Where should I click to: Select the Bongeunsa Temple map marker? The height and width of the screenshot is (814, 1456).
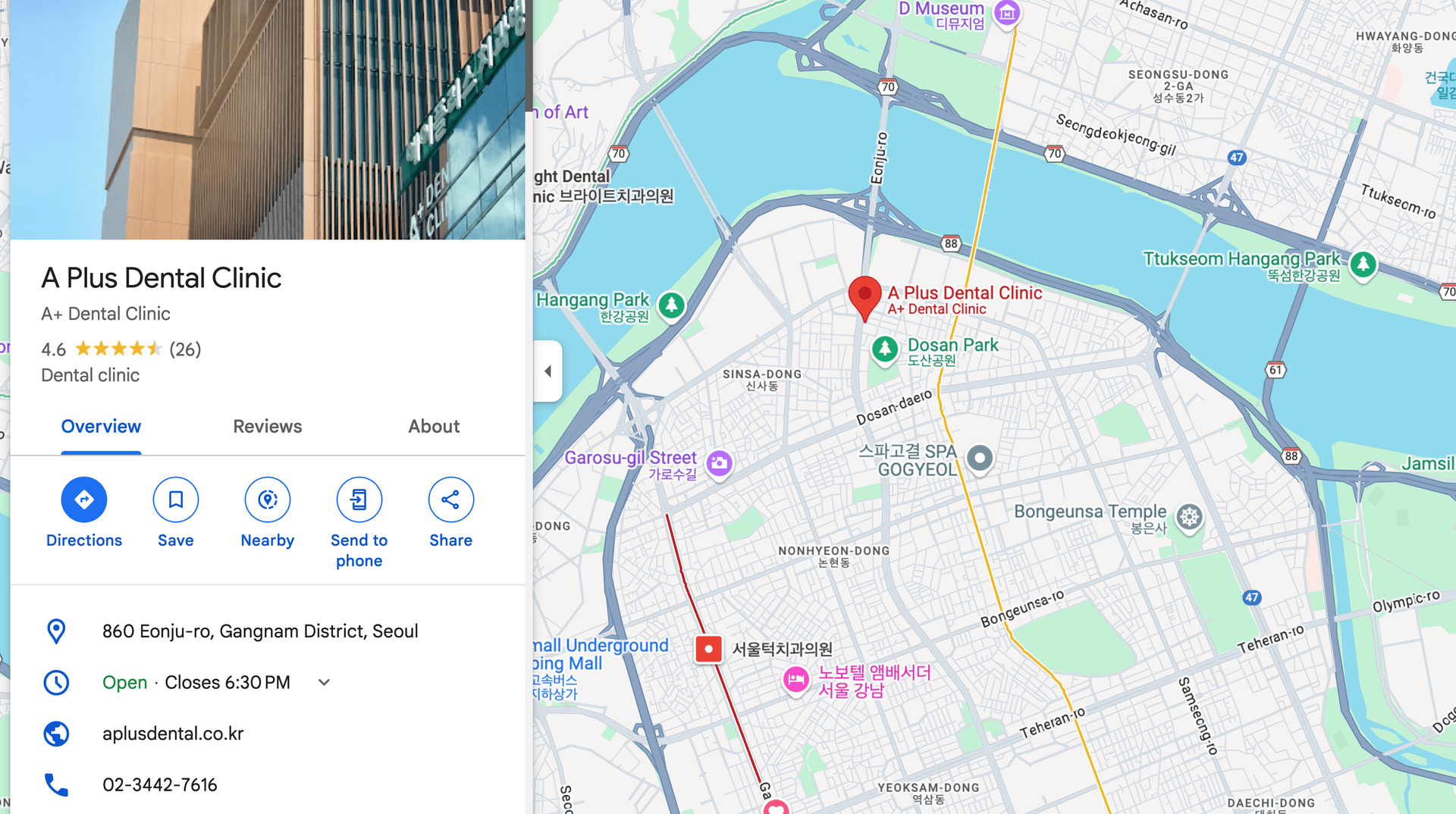pyautogui.click(x=1190, y=518)
